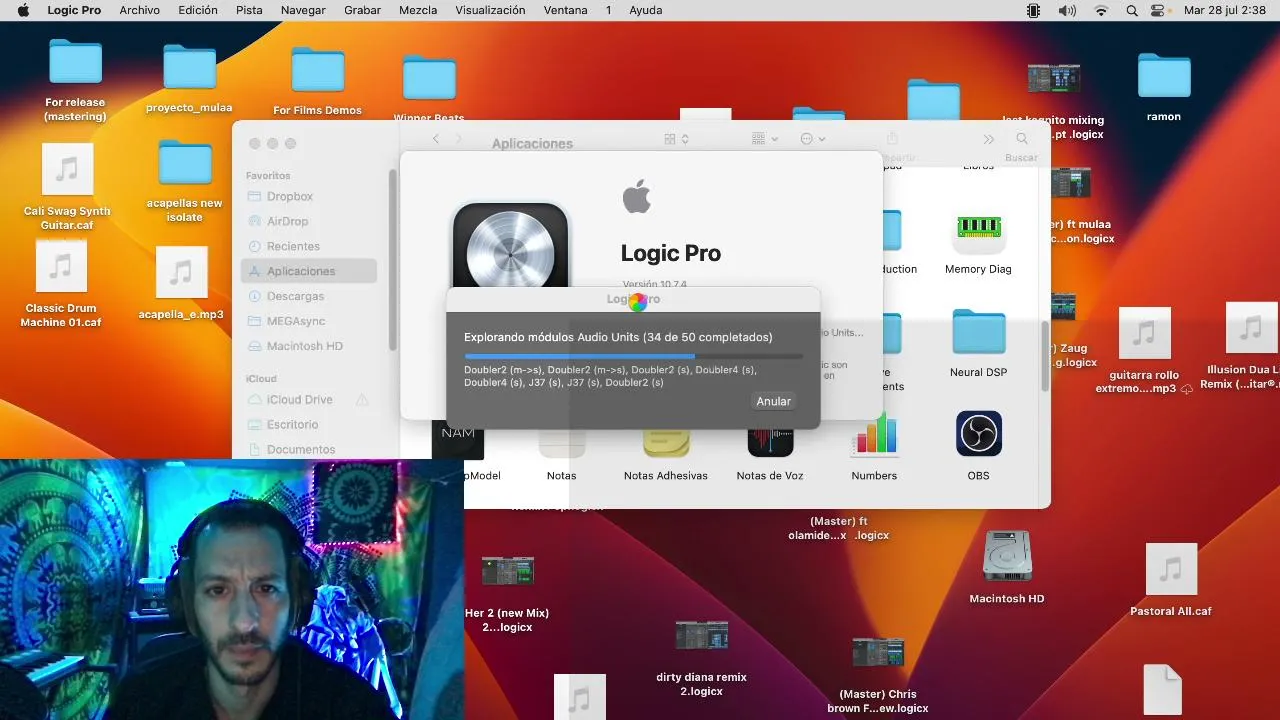The width and height of the screenshot is (1280, 720).
Task: Open the Pista menu
Action: tap(249, 10)
